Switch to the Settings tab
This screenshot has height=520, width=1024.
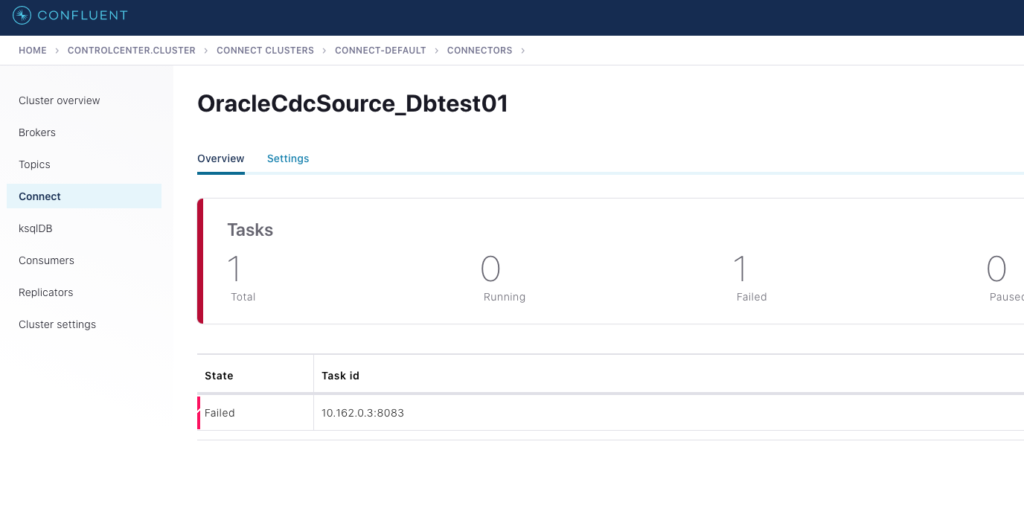[288, 159]
